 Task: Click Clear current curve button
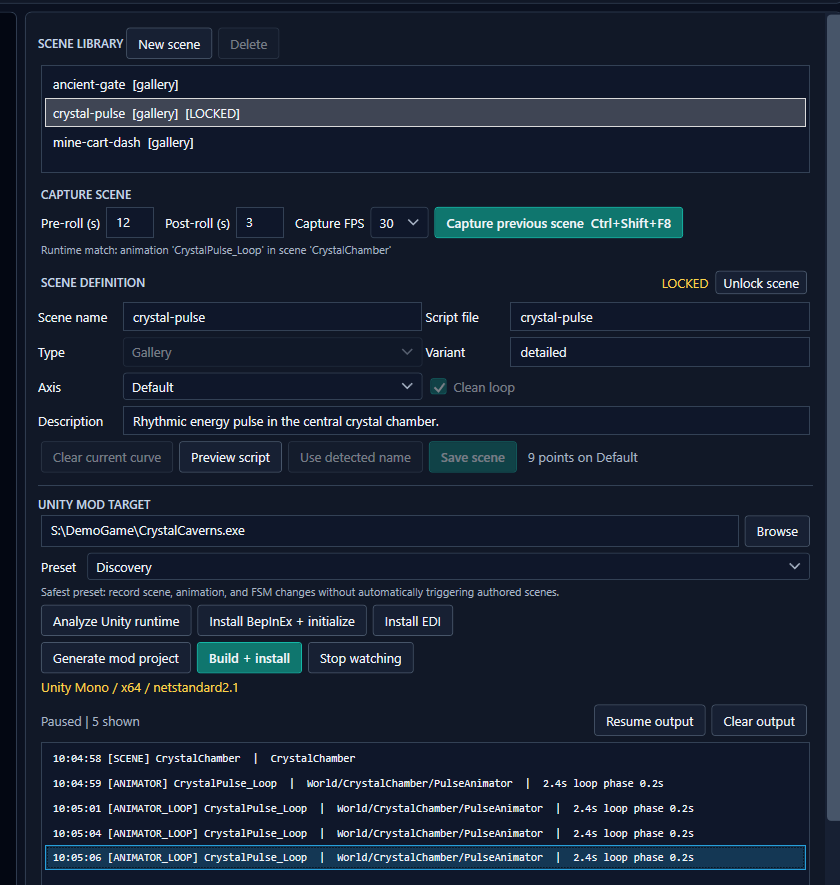click(107, 457)
